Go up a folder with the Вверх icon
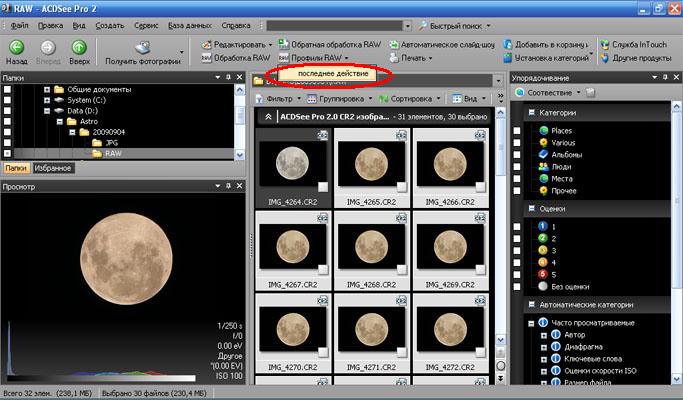The image size is (683, 400). pos(79,47)
